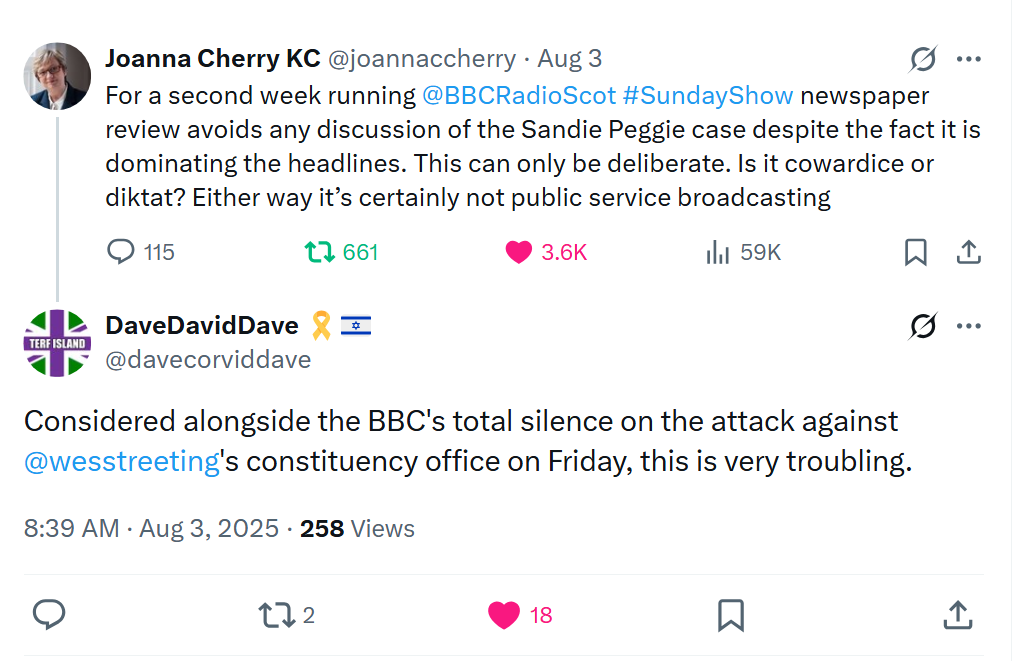Image resolution: width=1015 pixels, height=661 pixels.
Task: Reply to DaveDavidDave's post
Action: pyautogui.click(x=49, y=614)
